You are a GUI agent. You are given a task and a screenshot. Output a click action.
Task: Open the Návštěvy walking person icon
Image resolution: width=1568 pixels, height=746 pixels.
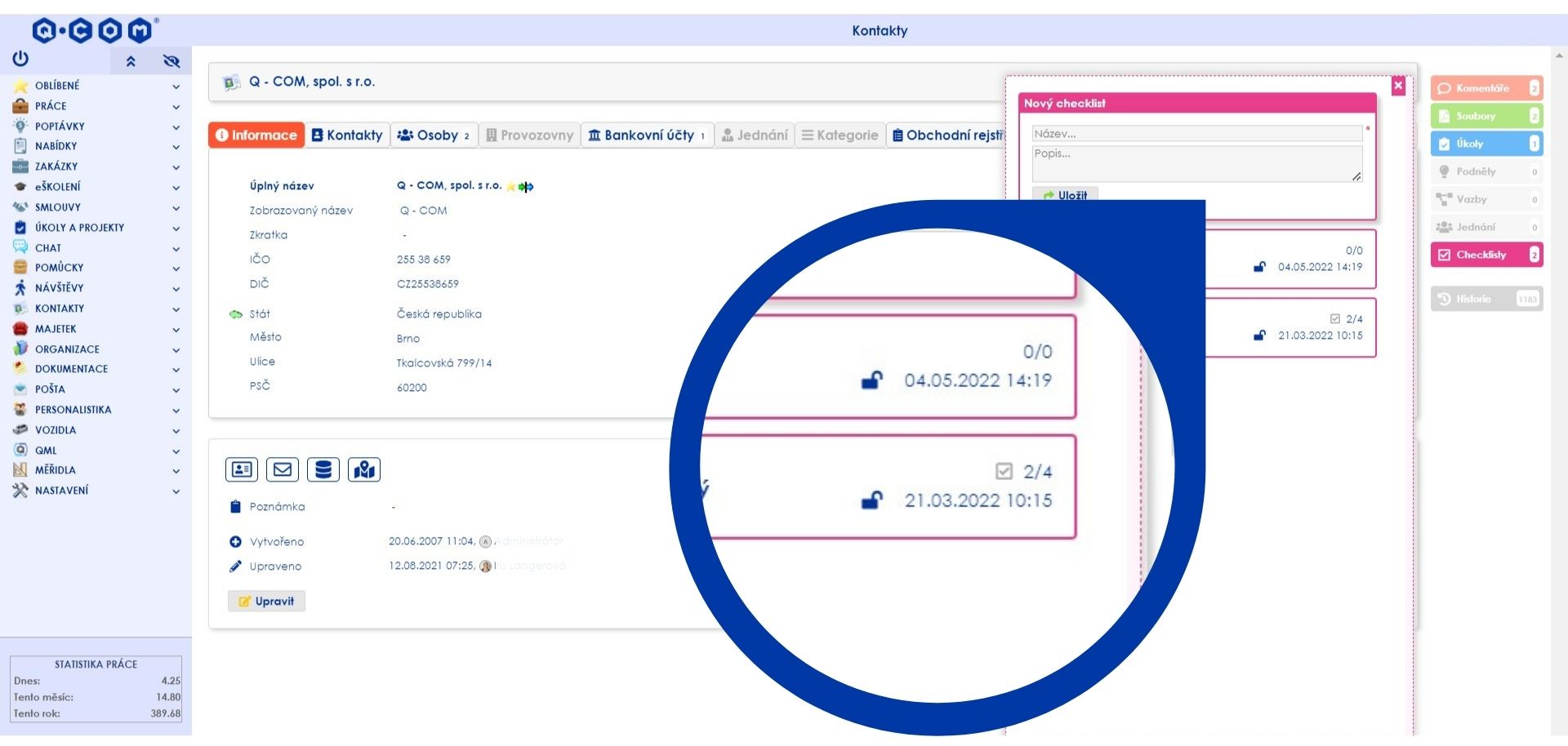(x=20, y=287)
